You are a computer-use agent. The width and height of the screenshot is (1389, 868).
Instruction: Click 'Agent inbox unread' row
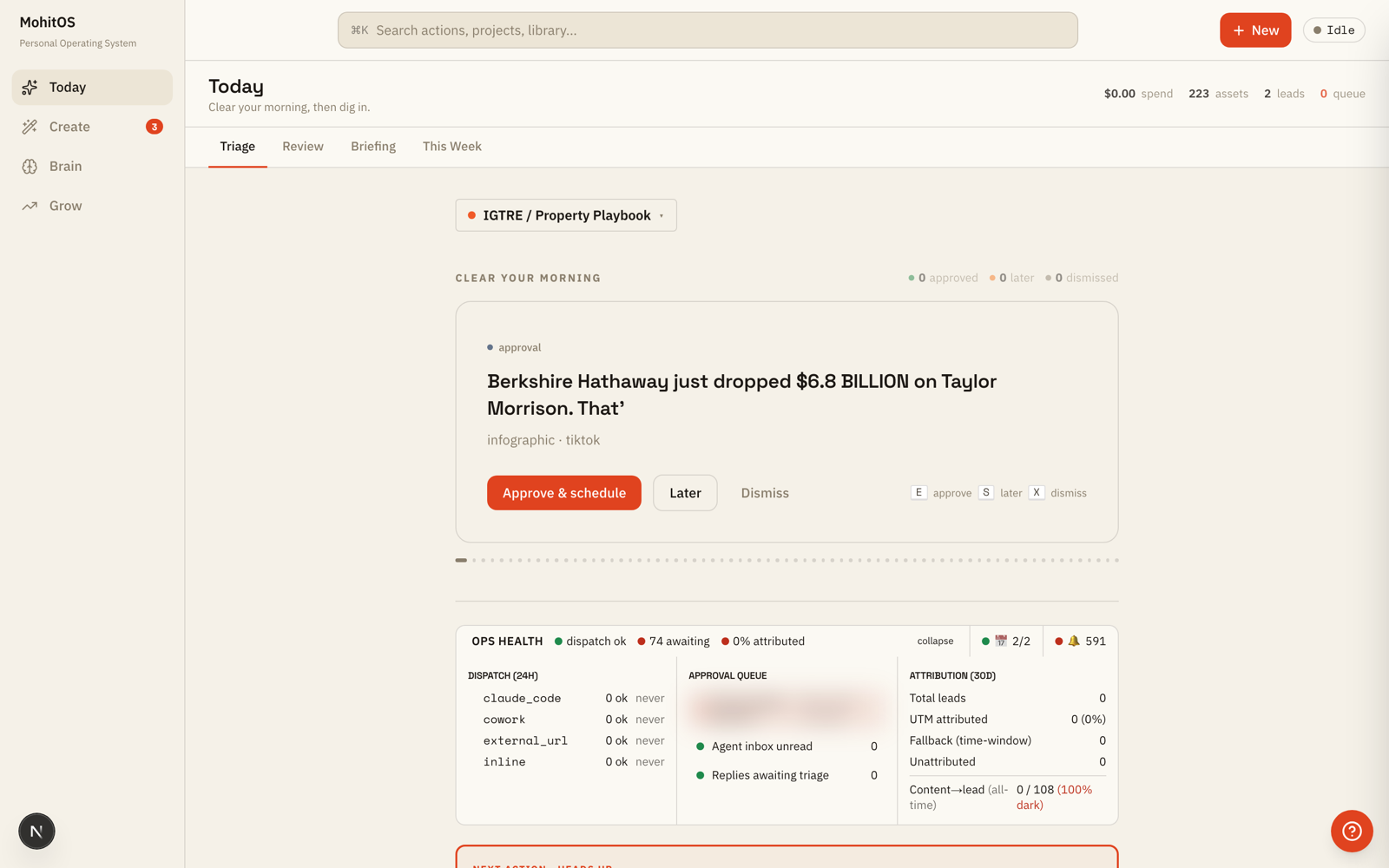[x=787, y=746]
